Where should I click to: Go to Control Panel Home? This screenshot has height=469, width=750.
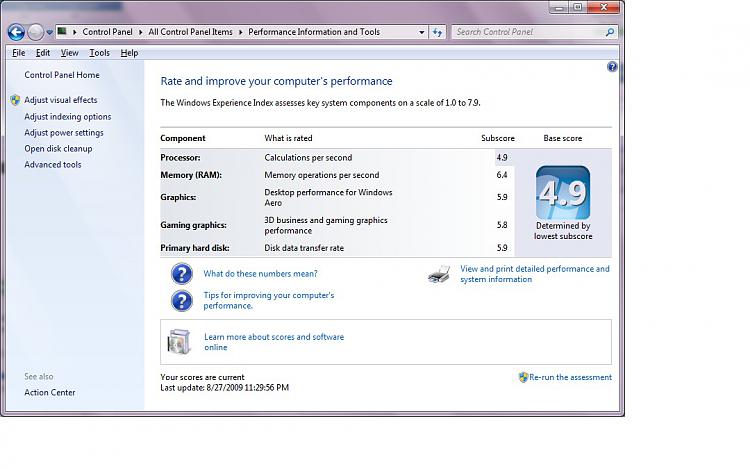pyautogui.click(x=62, y=75)
